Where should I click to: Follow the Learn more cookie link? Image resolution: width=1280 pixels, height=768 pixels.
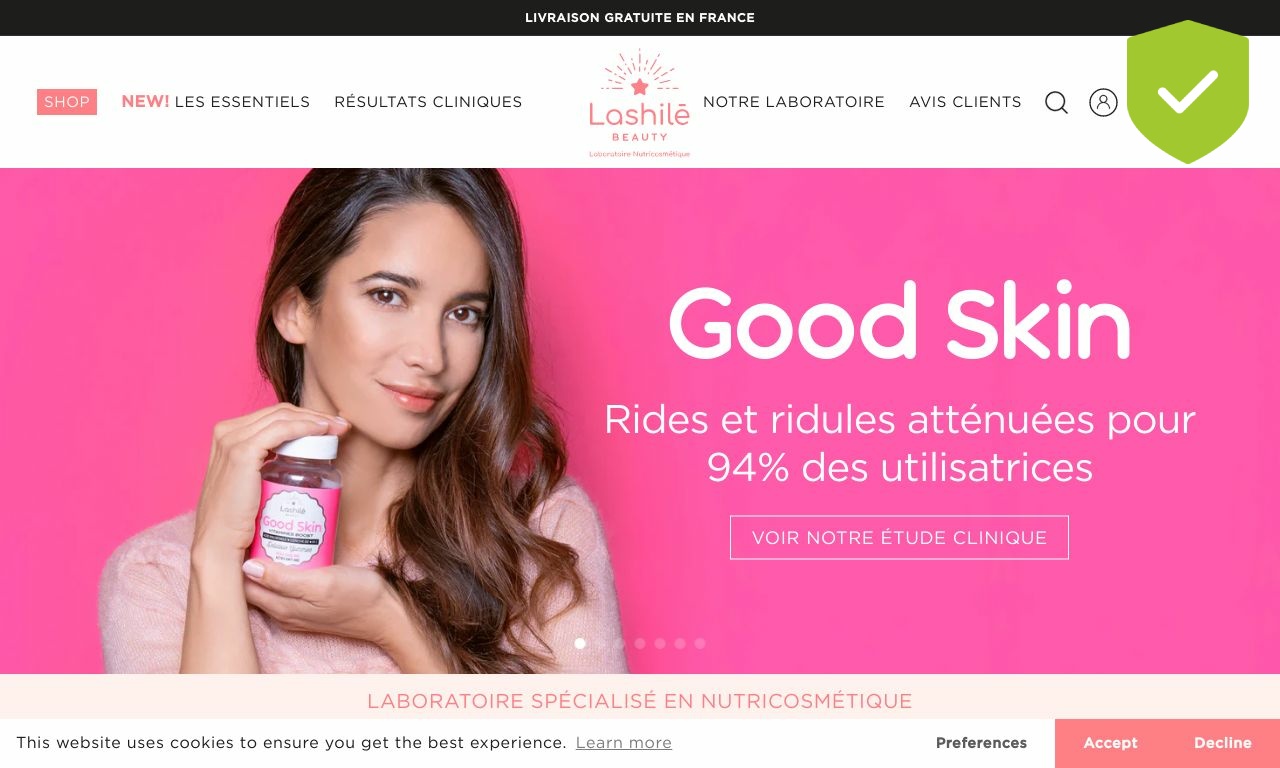(x=624, y=743)
